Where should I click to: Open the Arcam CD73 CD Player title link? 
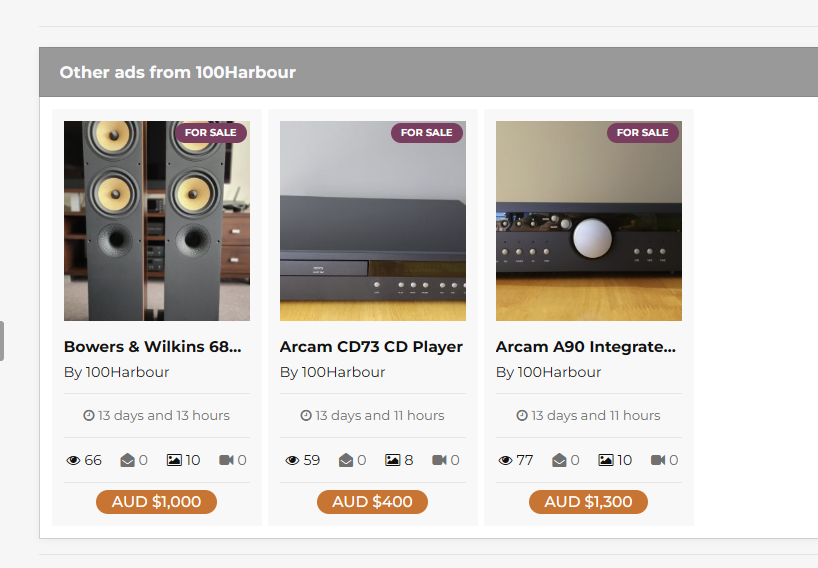pyautogui.click(x=371, y=347)
